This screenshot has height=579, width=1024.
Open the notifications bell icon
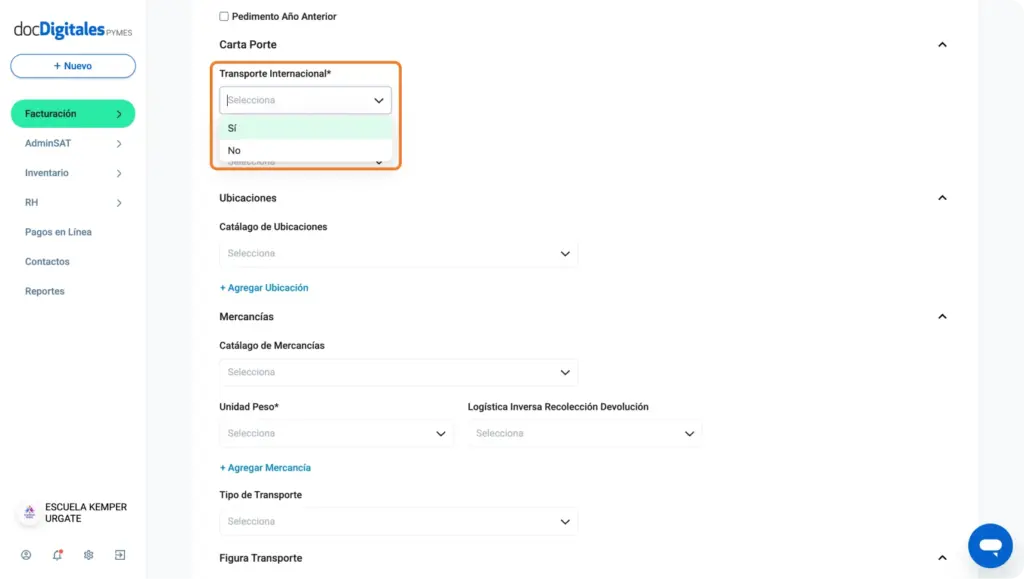click(x=57, y=555)
